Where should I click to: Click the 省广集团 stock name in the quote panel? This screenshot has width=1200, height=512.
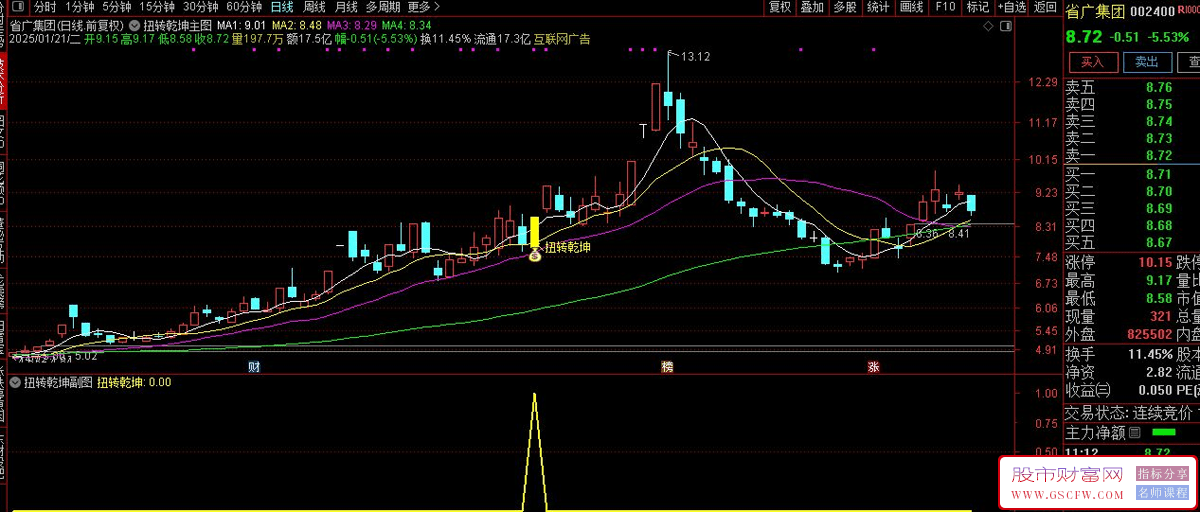(x=1095, y=10)
